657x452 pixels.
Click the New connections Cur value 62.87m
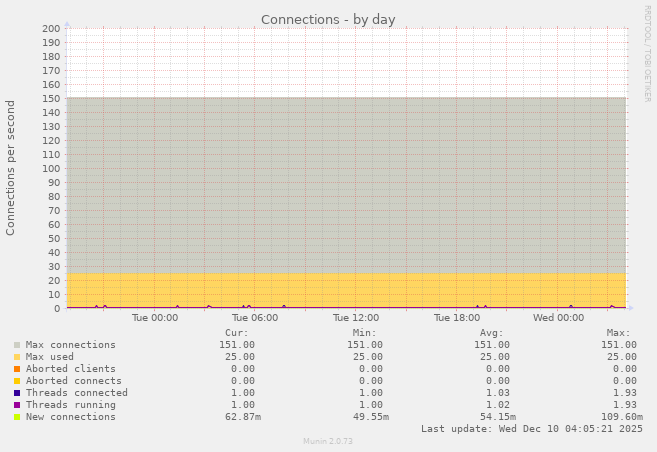pyautogui.click(x=243, y=417)
